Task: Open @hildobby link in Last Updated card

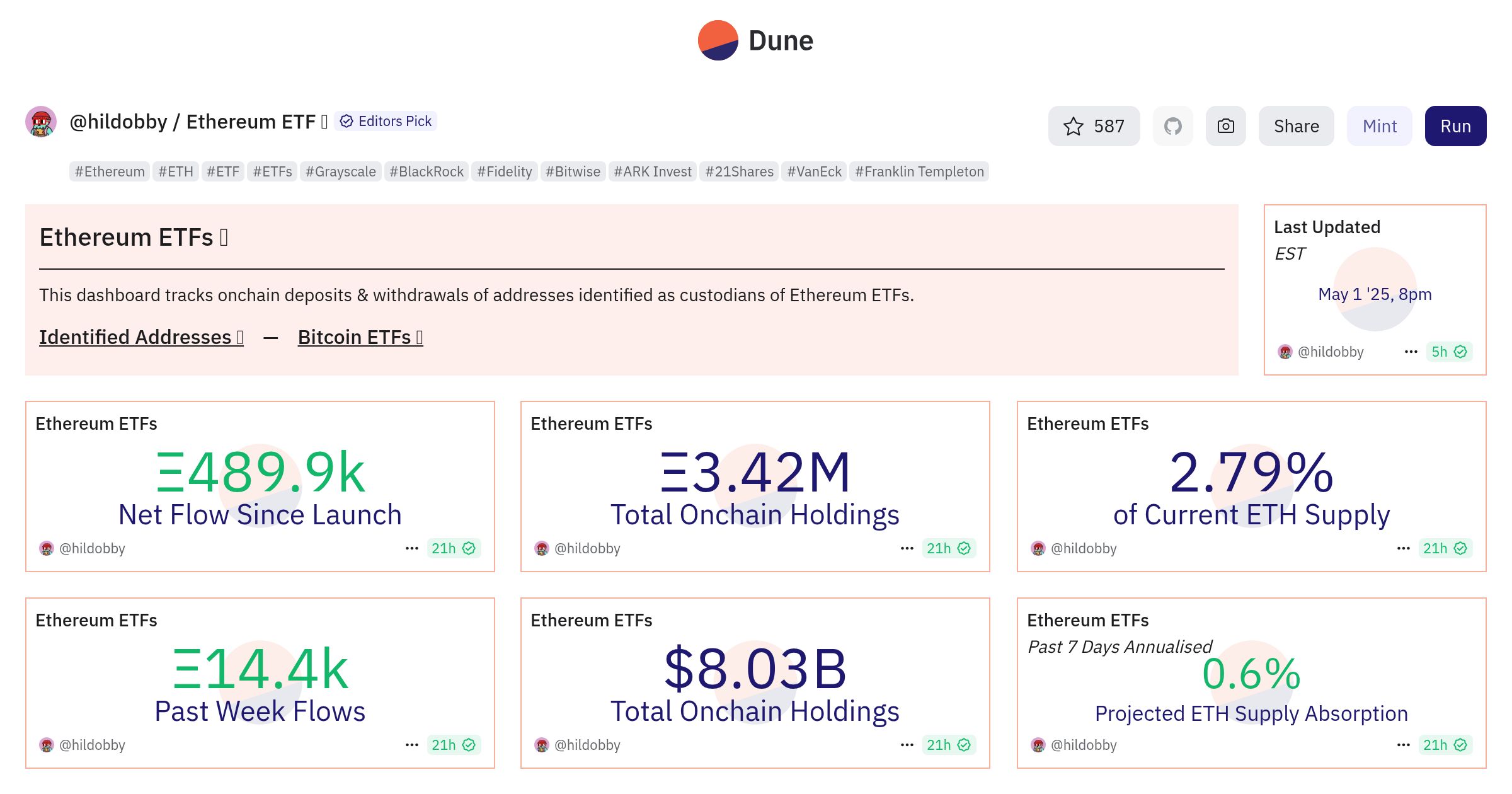Action: pyautogui.click(x=1330, y=352)
